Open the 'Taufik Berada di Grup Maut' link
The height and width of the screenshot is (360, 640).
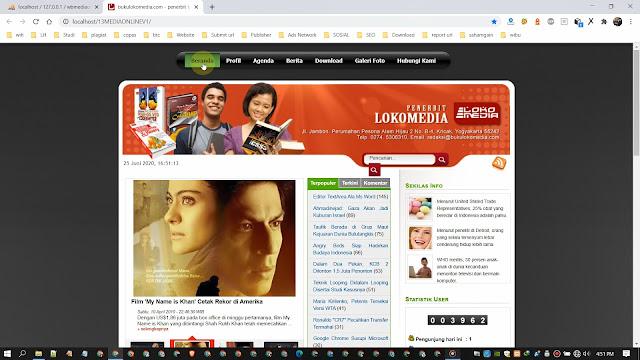[x=350, y=230]
